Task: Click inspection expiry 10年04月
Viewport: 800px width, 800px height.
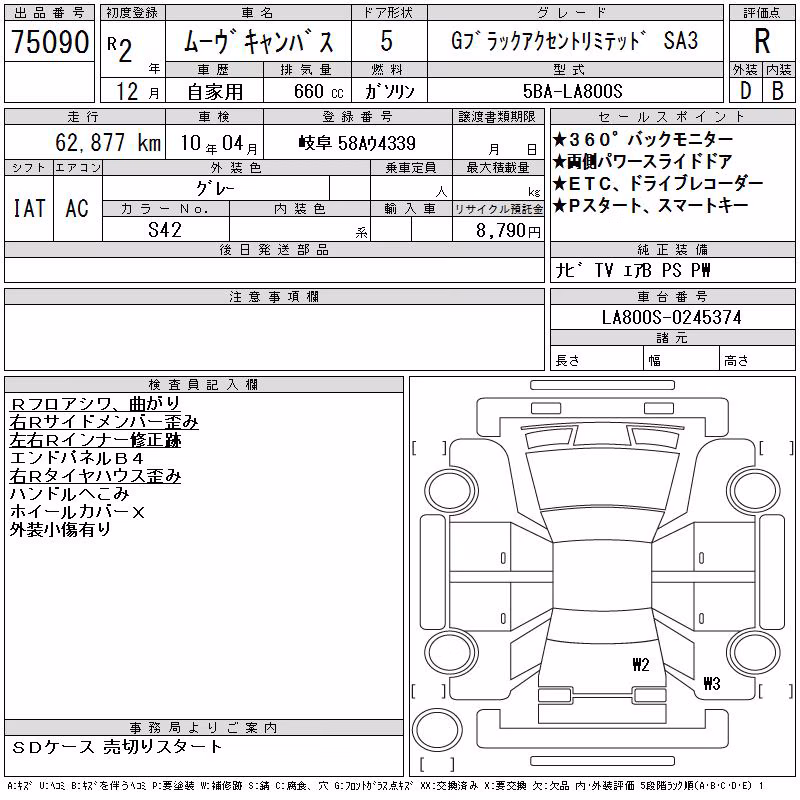Action: [x=219, y=143]
